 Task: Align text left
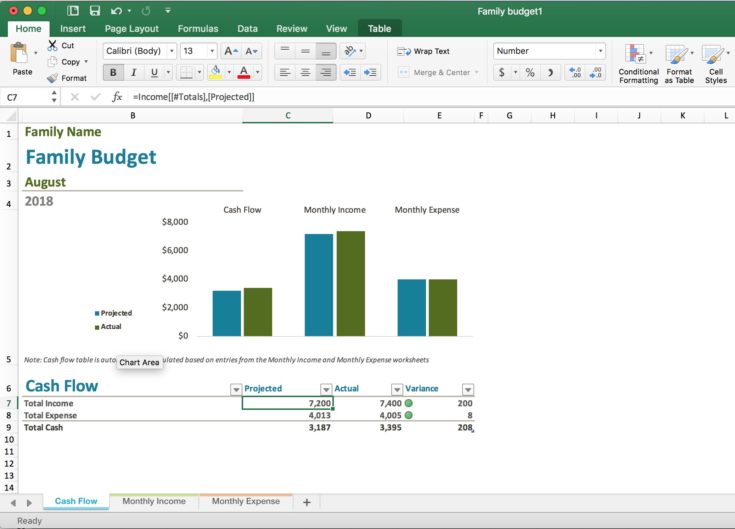pos(285,72)
